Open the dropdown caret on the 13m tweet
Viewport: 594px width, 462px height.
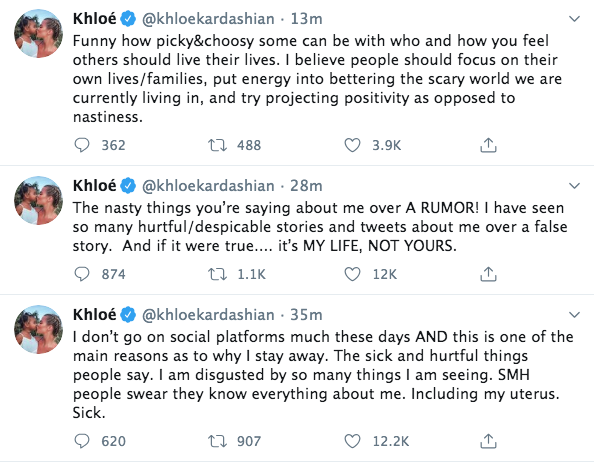point(575,19)
